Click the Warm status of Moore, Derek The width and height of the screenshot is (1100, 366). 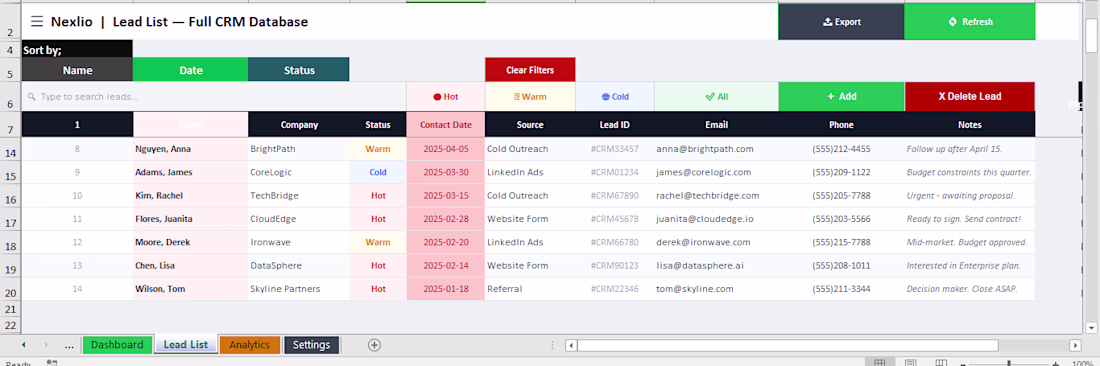click(x=377, y=242)
